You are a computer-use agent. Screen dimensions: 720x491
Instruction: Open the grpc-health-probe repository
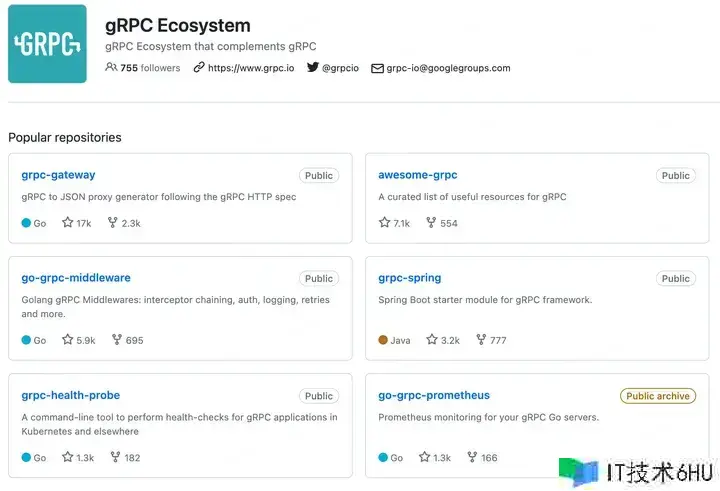click(x=71, y=395)
